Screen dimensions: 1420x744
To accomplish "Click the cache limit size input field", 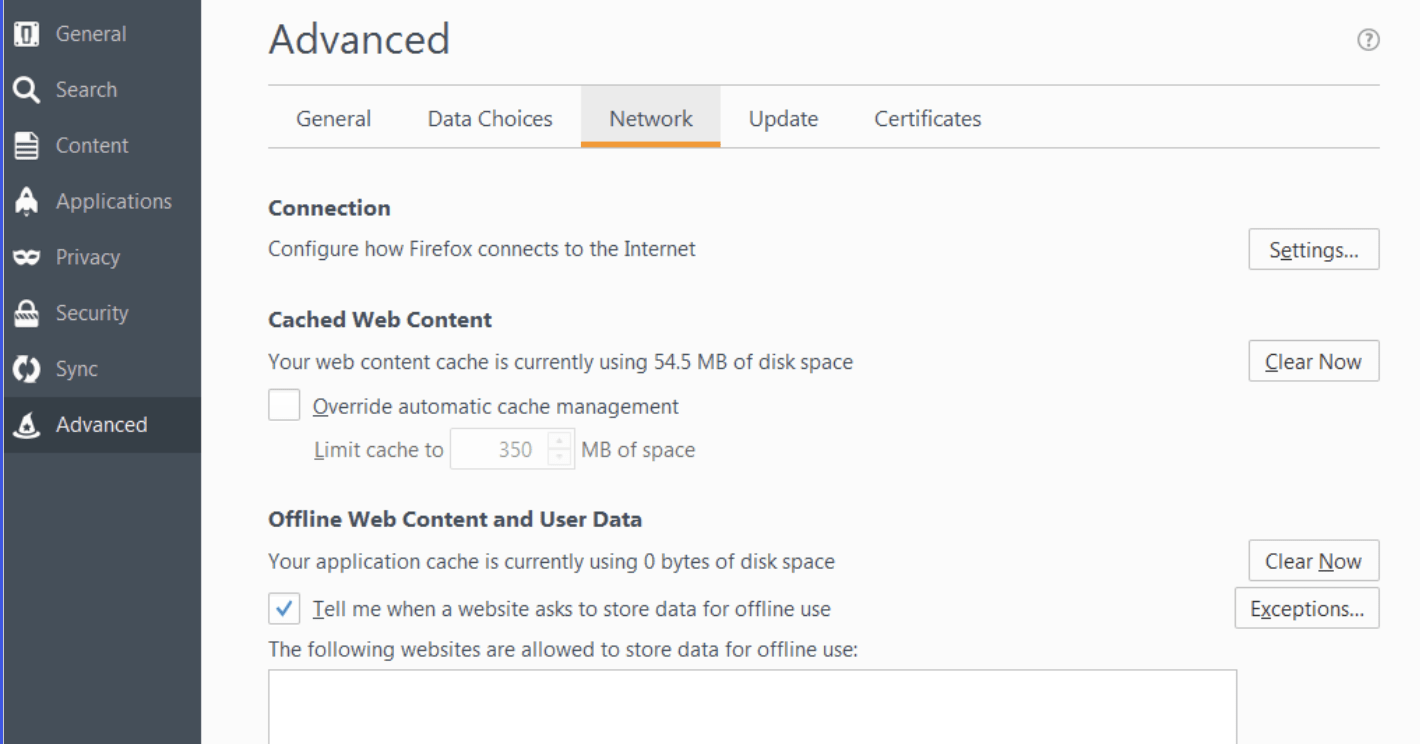I will tap(499, 449).
